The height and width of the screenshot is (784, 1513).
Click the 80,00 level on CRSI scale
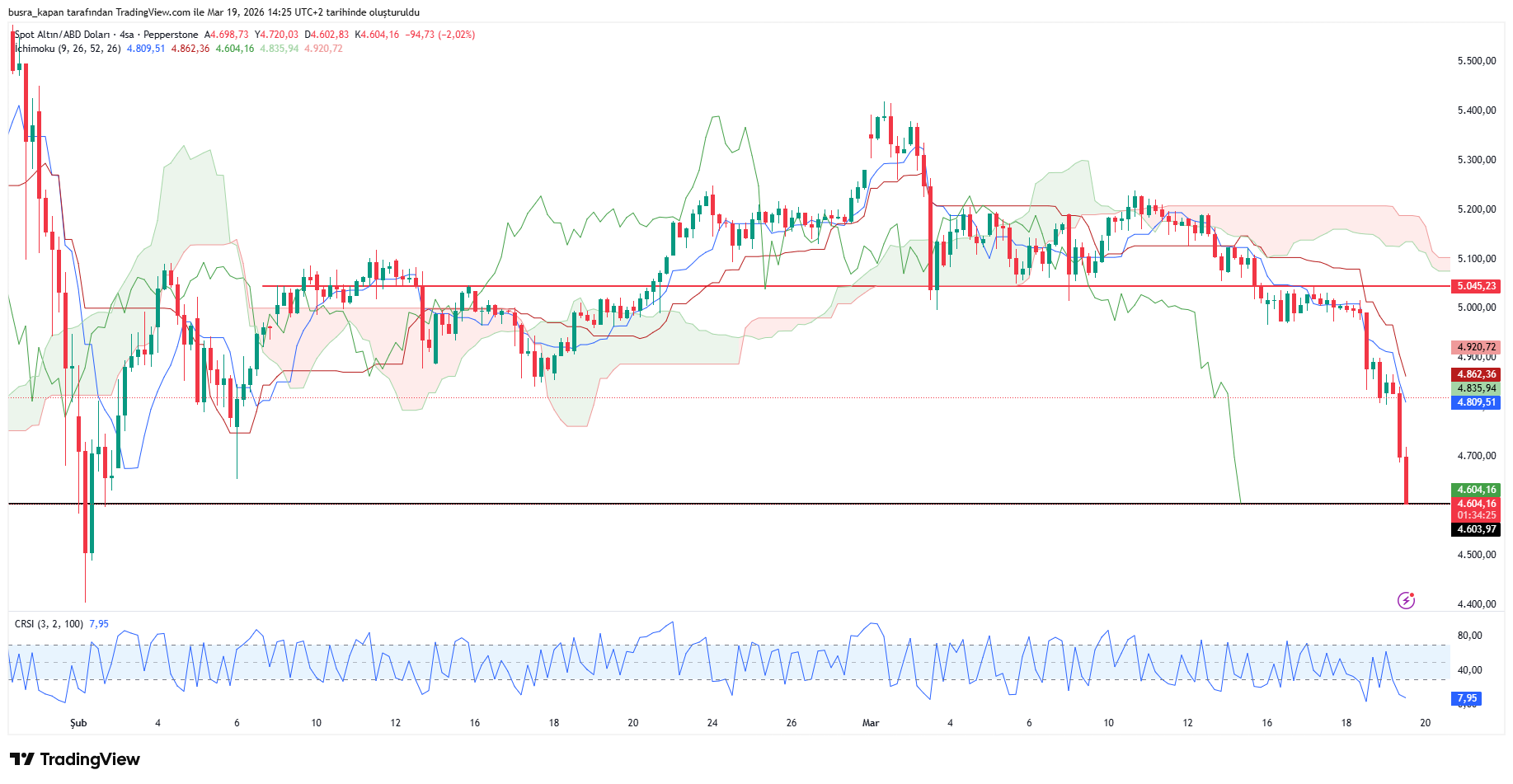tap(1469, 636)
